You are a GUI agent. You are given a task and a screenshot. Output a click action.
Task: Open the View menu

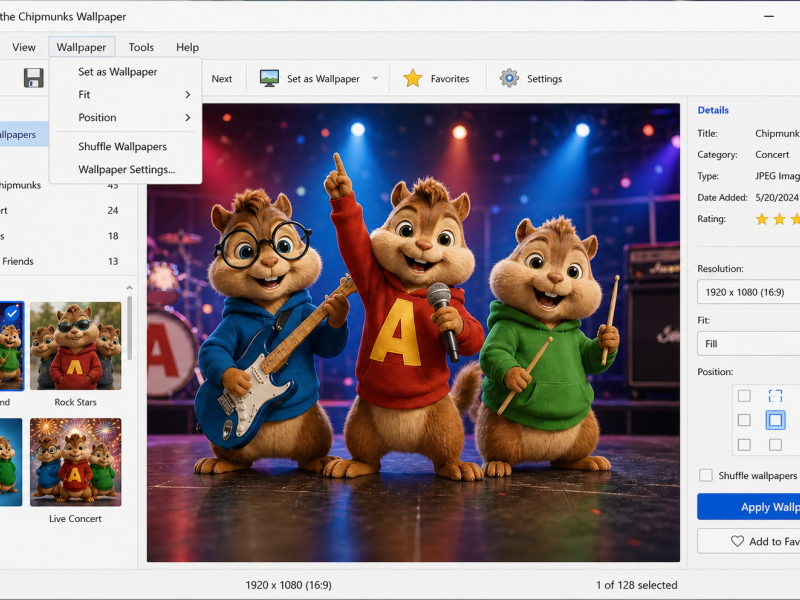click(x=23, y=47)
